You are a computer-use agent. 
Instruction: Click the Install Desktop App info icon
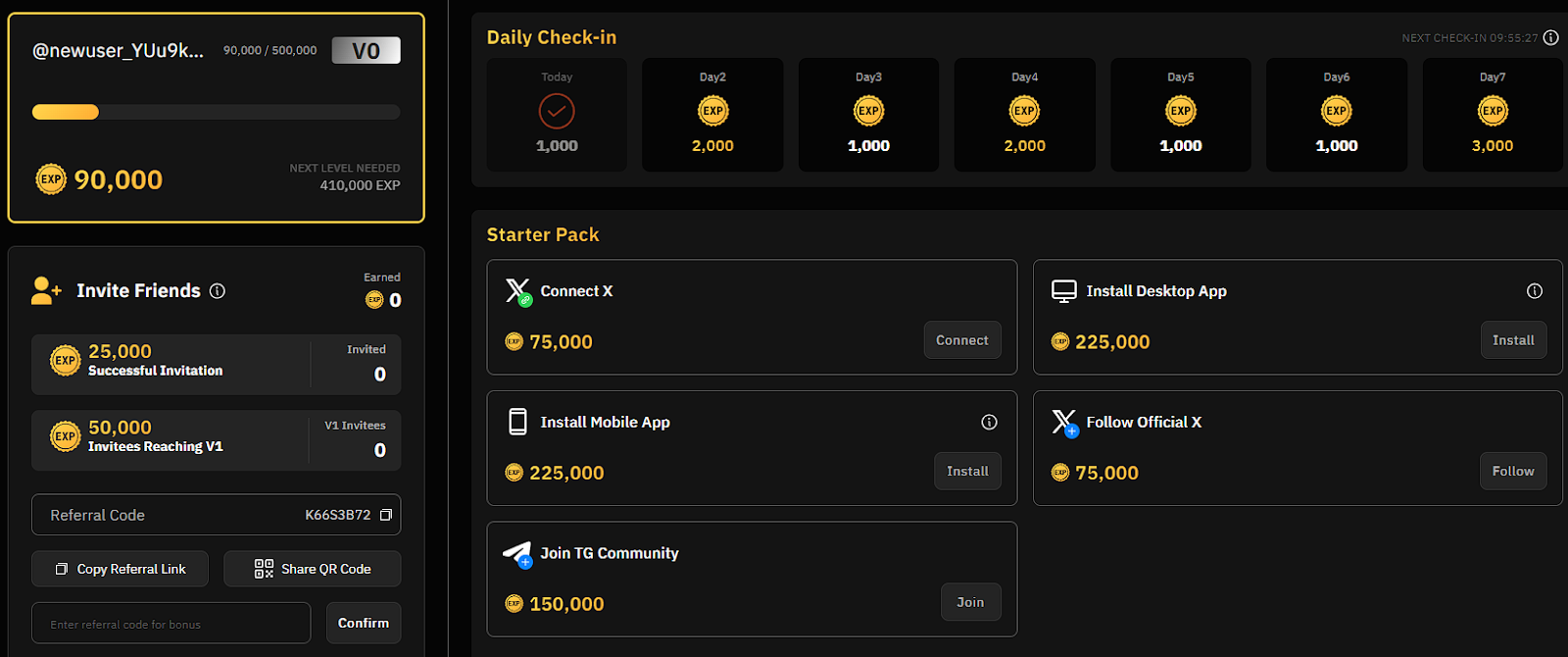click(1535, 291)
